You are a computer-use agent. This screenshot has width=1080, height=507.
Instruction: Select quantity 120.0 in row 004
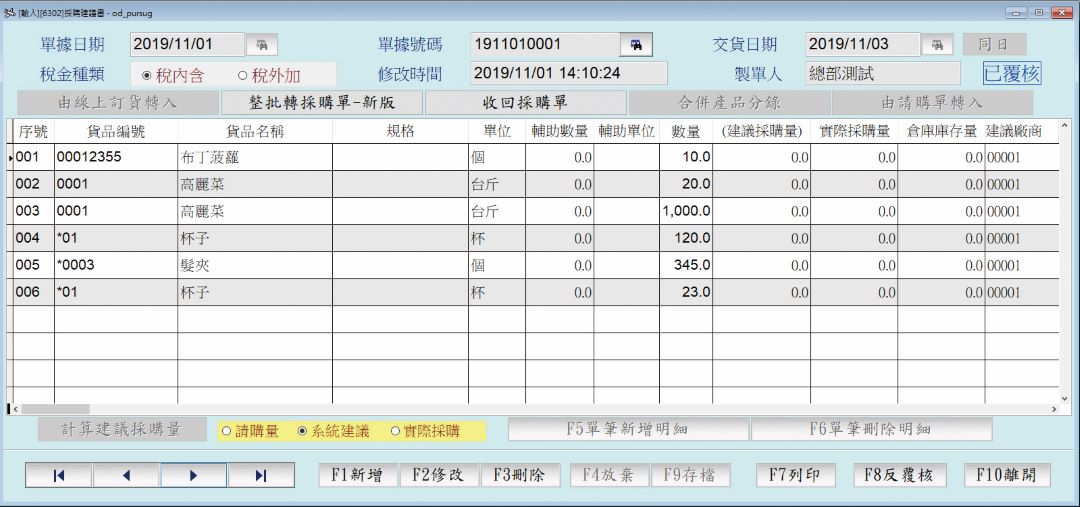click(685, 238)
